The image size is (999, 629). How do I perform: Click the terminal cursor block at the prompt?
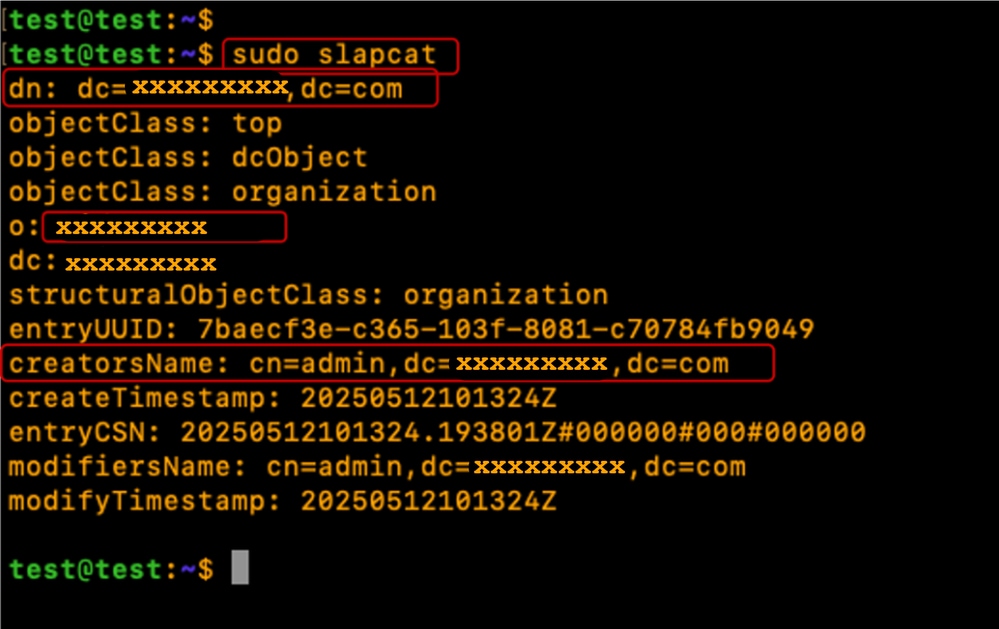coord(240,567)
